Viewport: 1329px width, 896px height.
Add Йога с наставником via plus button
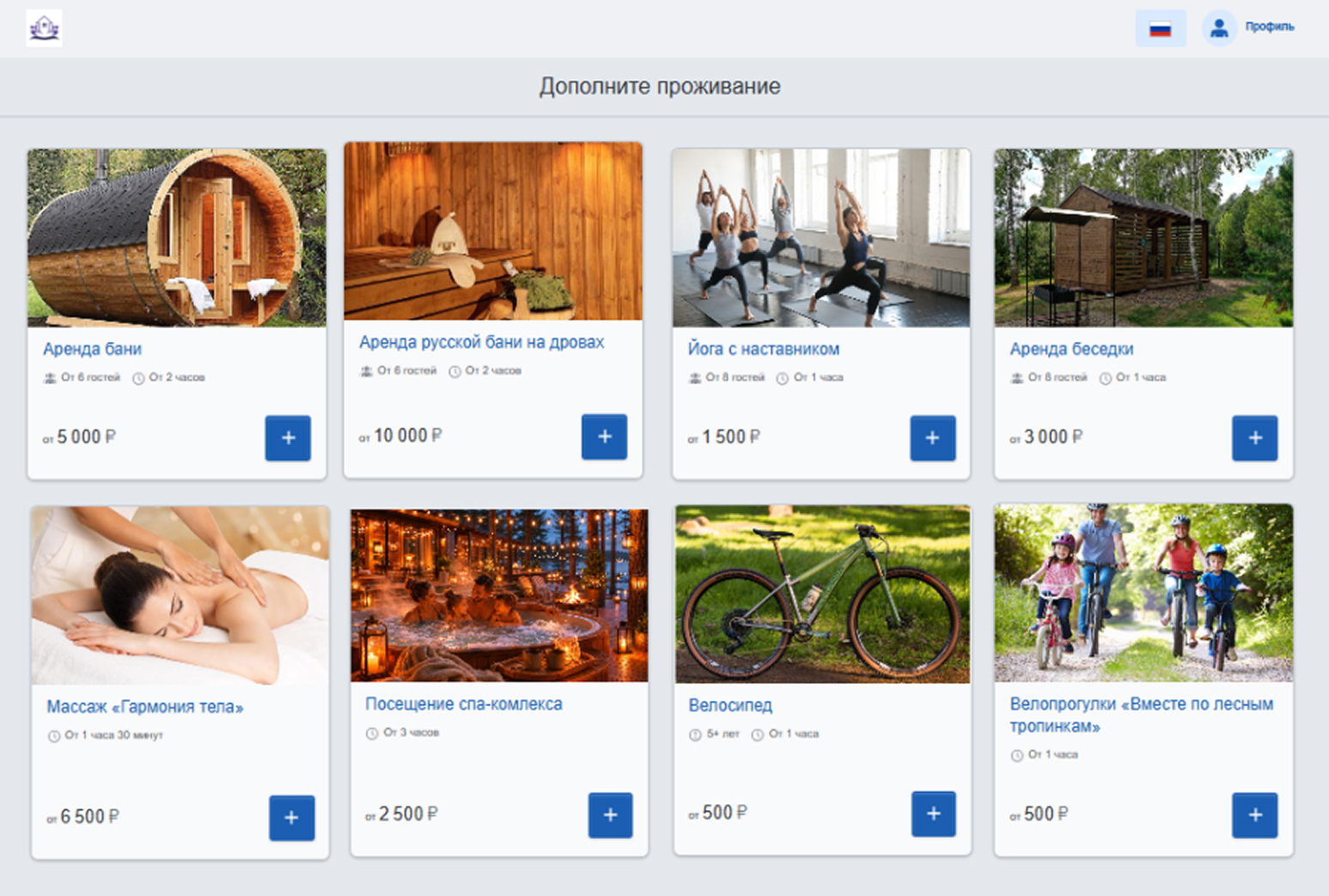point(933,438)
